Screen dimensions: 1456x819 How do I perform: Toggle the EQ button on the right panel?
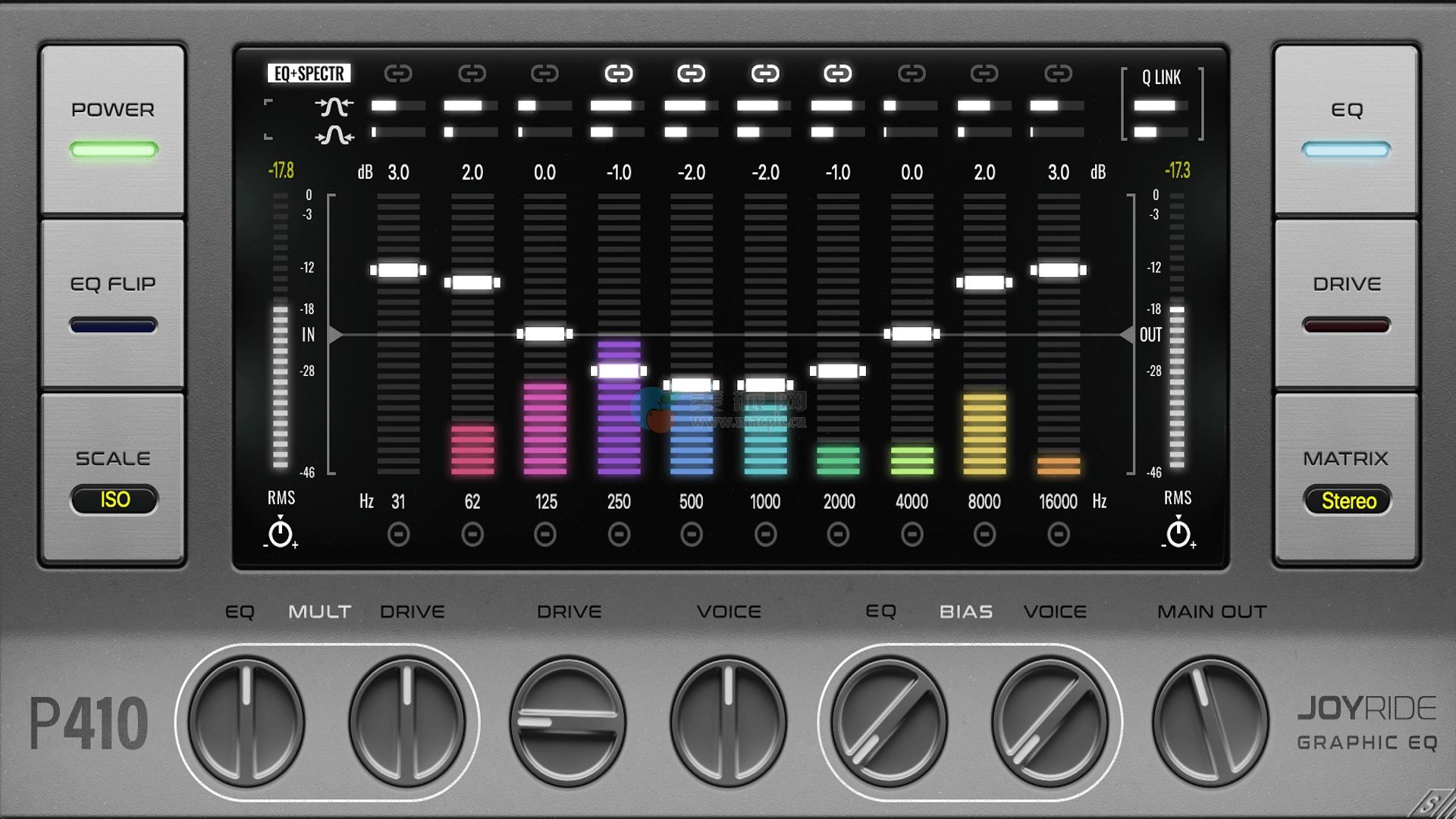[x=1346, y=129]
